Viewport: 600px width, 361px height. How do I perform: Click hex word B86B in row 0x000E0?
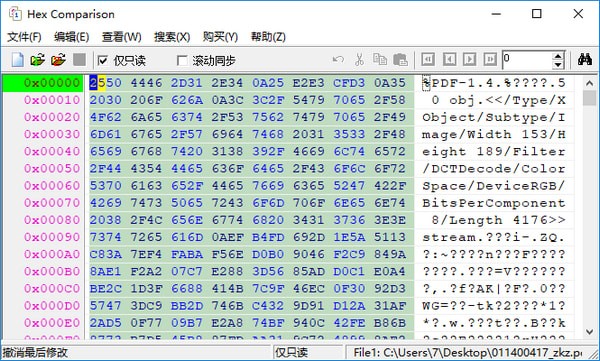coord(390,323)
